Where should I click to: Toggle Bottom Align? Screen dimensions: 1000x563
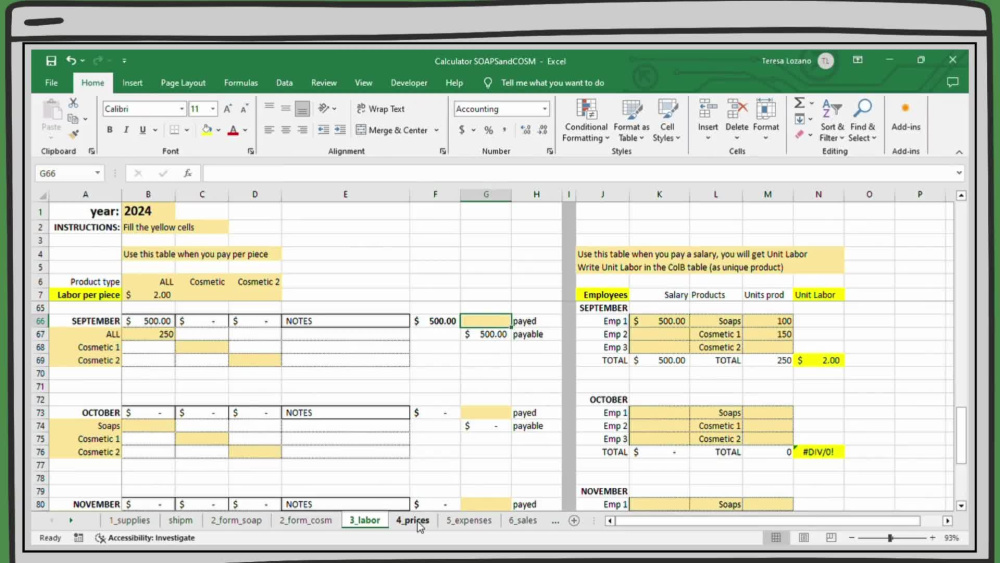pos(302,108)
